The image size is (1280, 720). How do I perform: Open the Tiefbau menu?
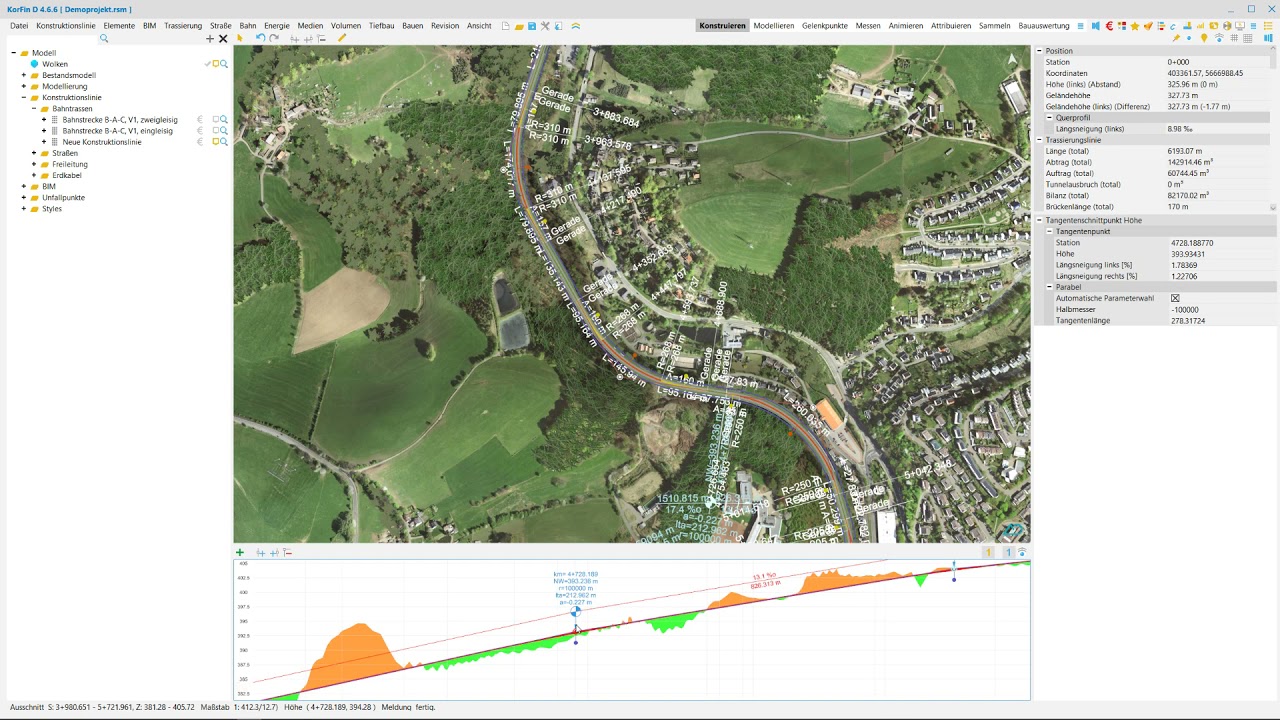381,26
